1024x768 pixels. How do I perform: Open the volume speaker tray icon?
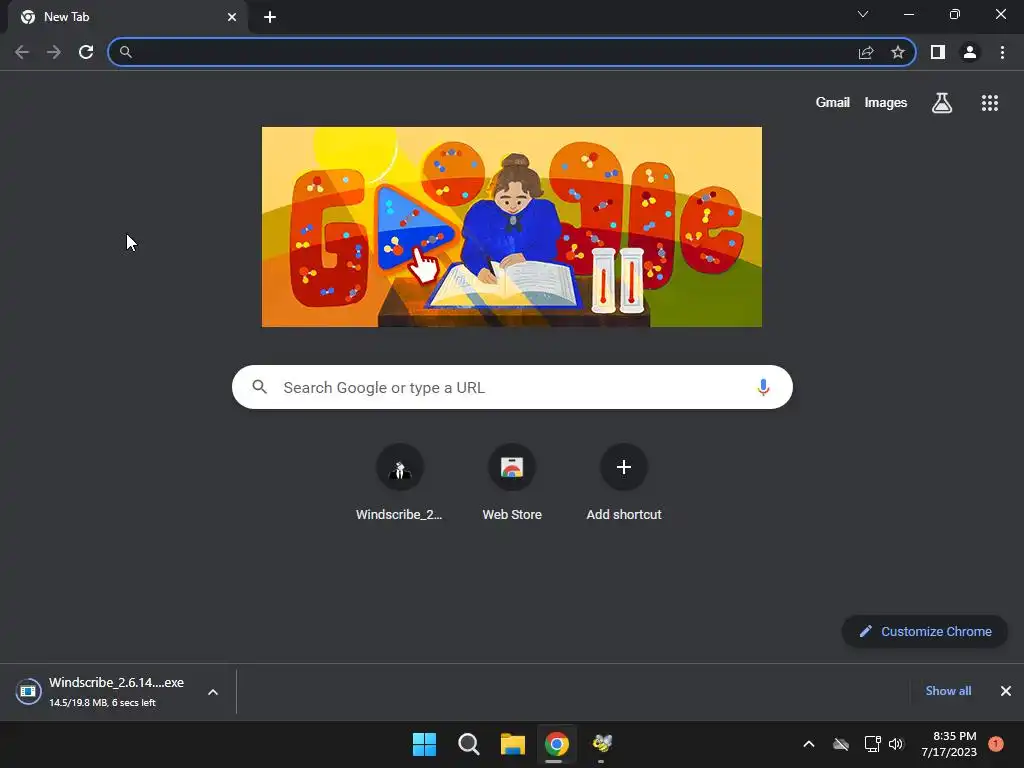(896, 744)
